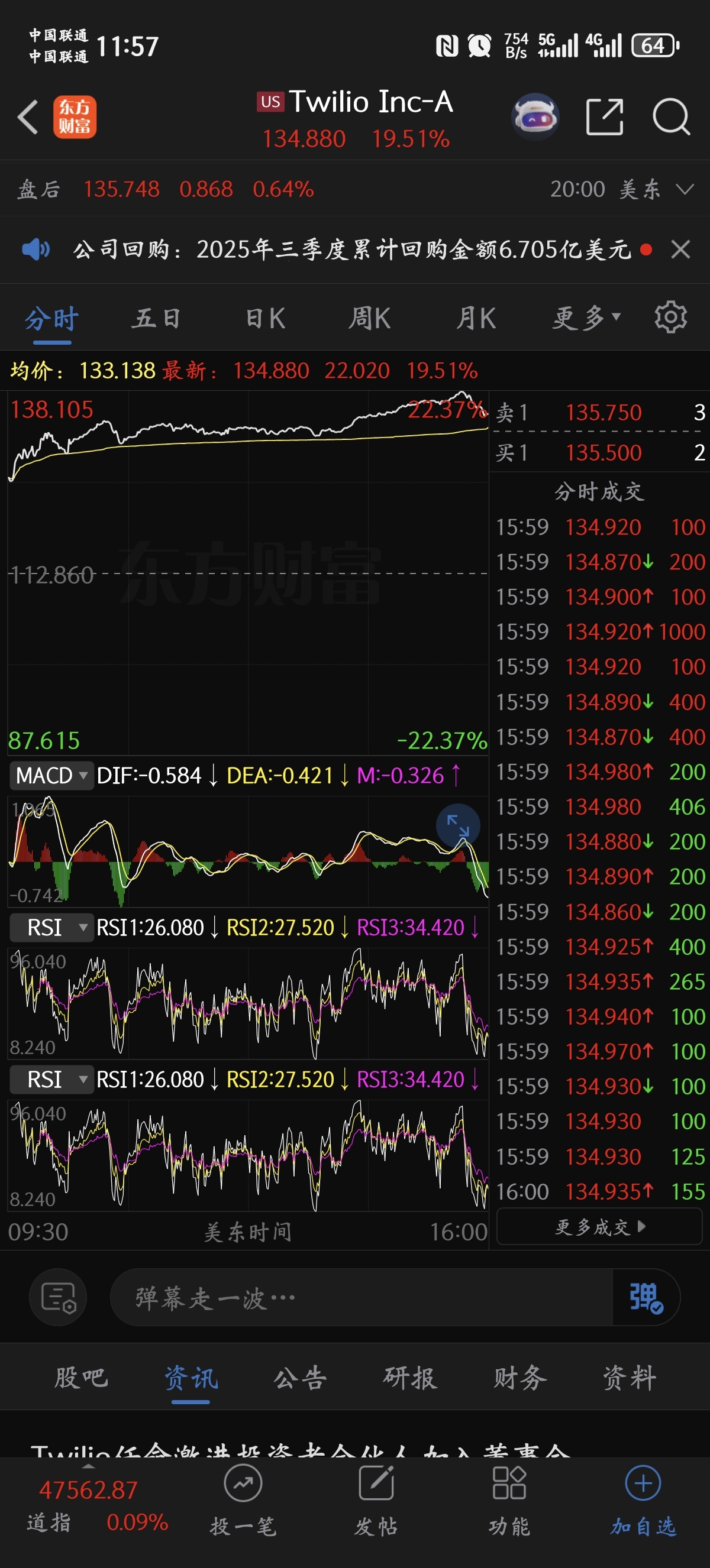Tap the 弹幕走一波 input field
Viewport: 710px width, 1568px height.
[362, 1297]
